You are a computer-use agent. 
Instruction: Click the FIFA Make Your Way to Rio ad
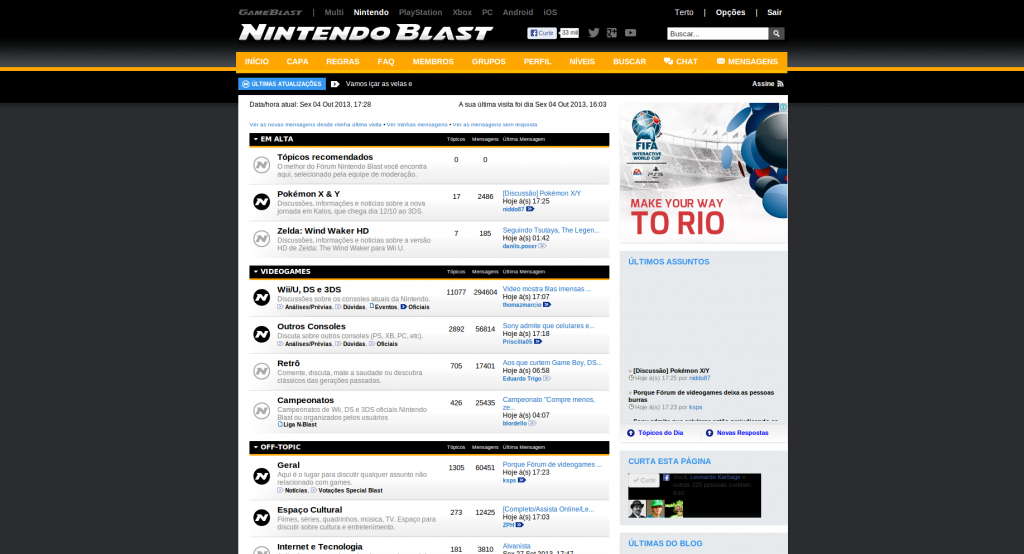[x=703, y=172]
